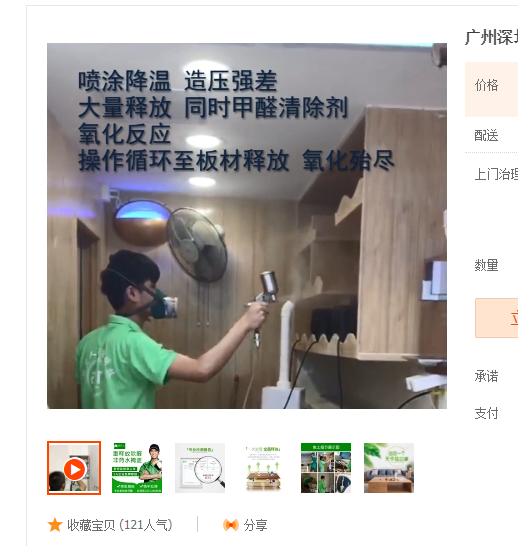Click the 分享 text link
518x546 pixels.
pyautogui.click(x=256, y=525)
